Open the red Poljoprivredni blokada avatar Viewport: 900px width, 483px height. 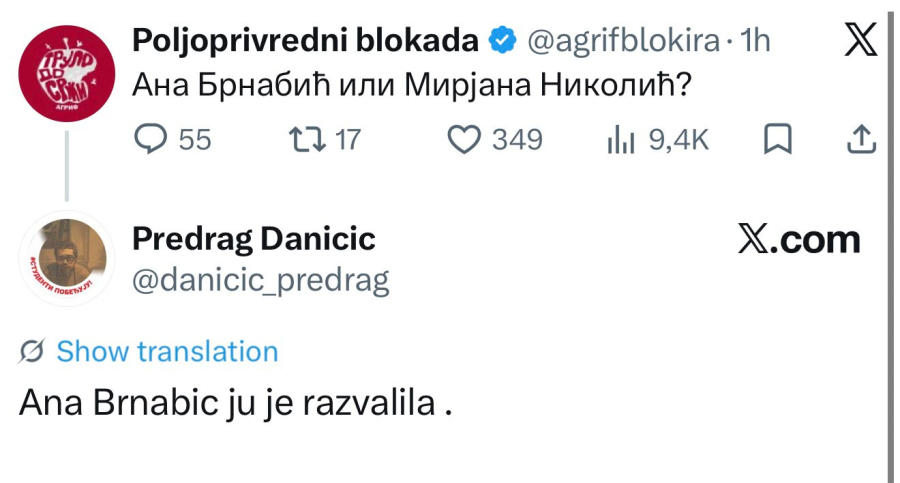[x=67, y=74]
